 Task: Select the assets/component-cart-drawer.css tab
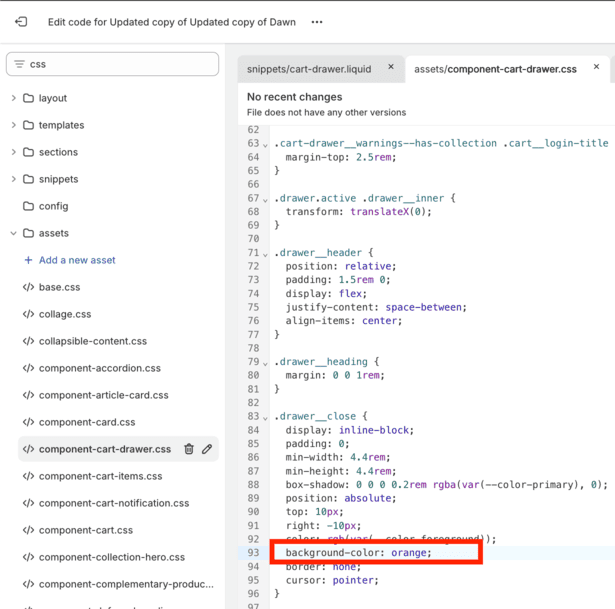click(495, 69)
